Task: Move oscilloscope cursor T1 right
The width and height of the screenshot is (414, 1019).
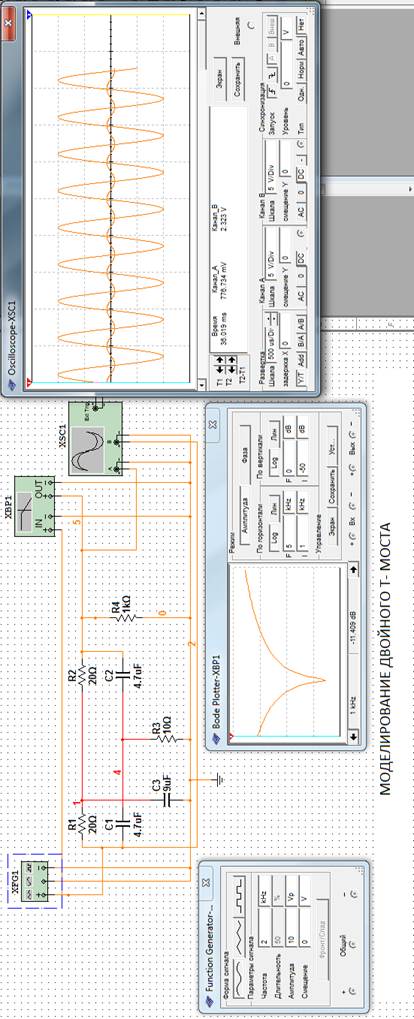Action: tap(220, 359)
